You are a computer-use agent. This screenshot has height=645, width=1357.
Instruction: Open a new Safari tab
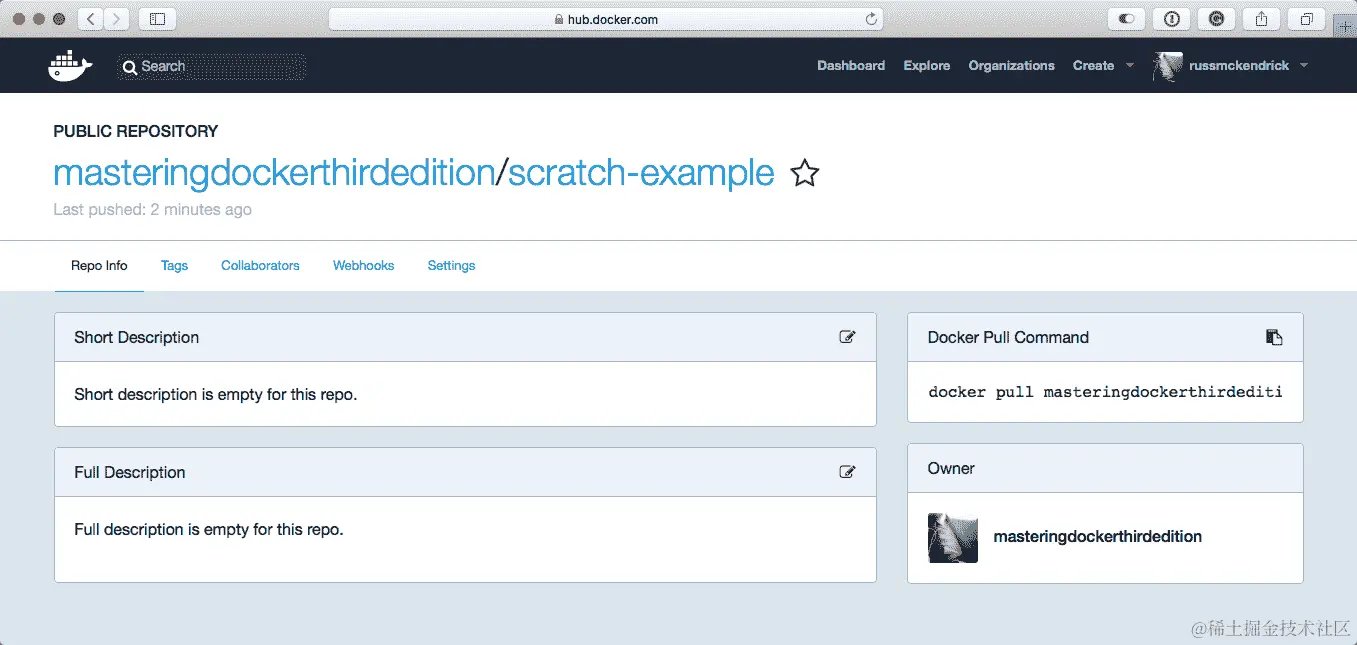tap(1343, 24)
